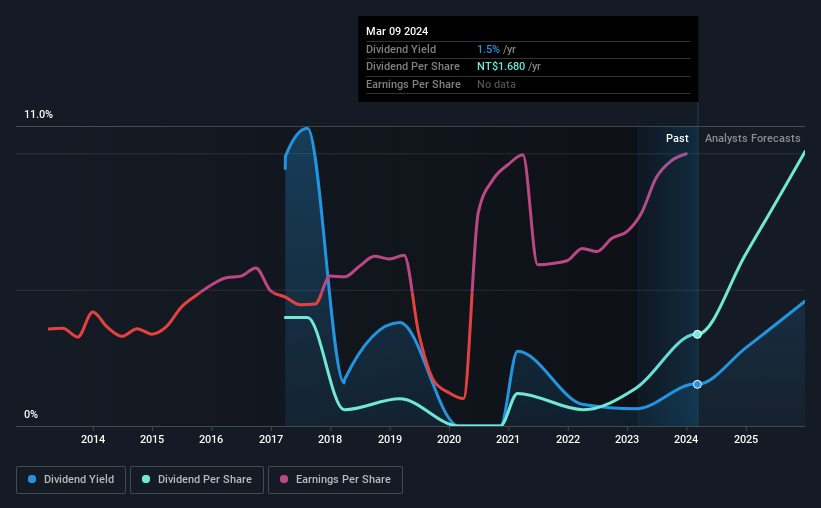Select the 2025 year label on the axis
The height and width of the screenshot is (508, 821).
tap(746, 439)
